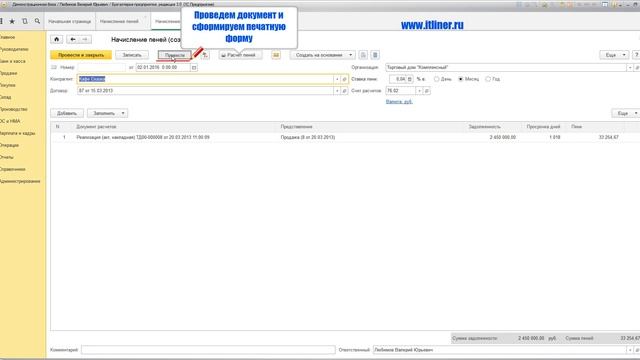Image resolution: width=640 pixels, height=360 pixels.
Task: Open table Еще menu
Action: pos(626,113)
